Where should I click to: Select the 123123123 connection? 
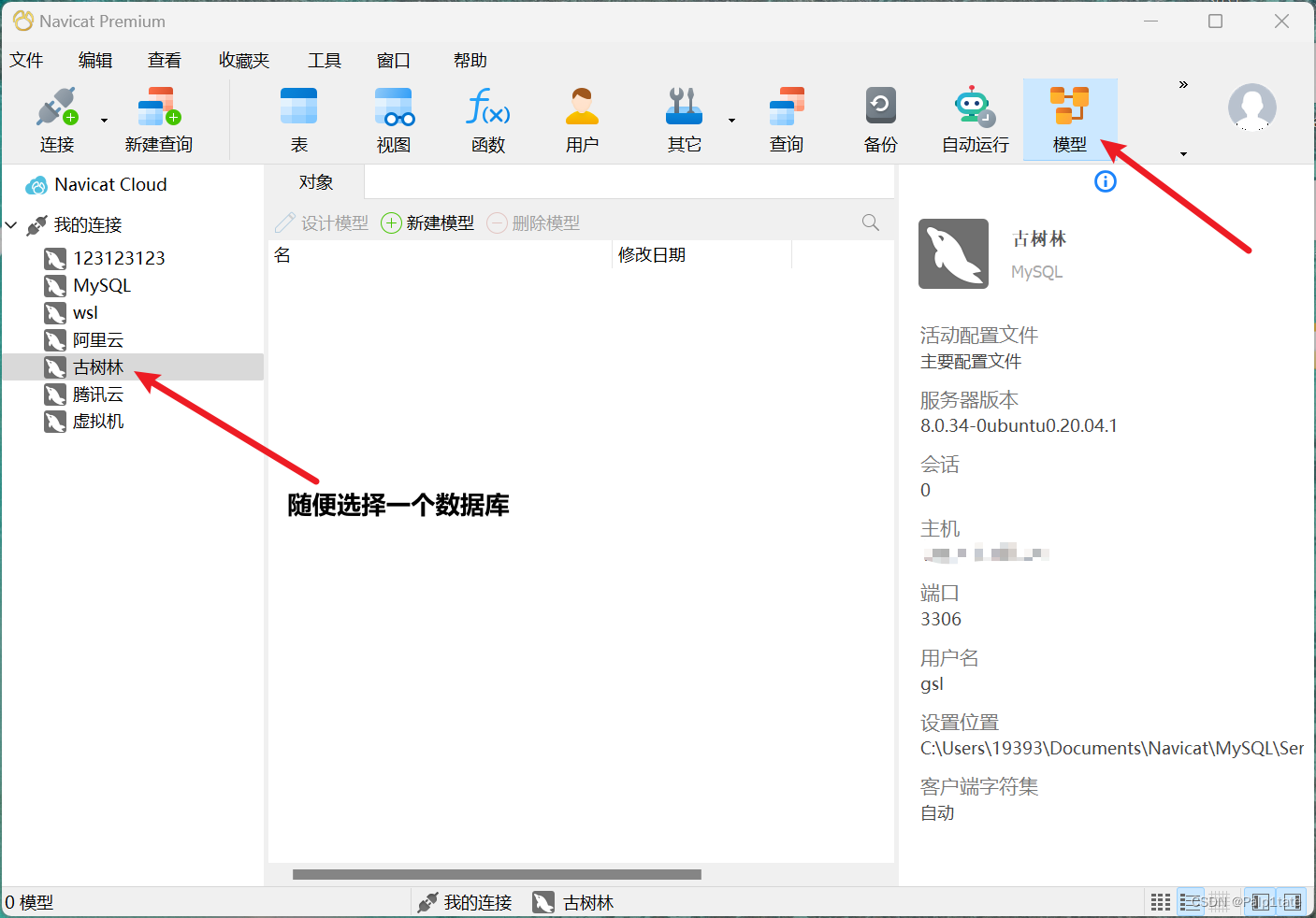(119, 258)
